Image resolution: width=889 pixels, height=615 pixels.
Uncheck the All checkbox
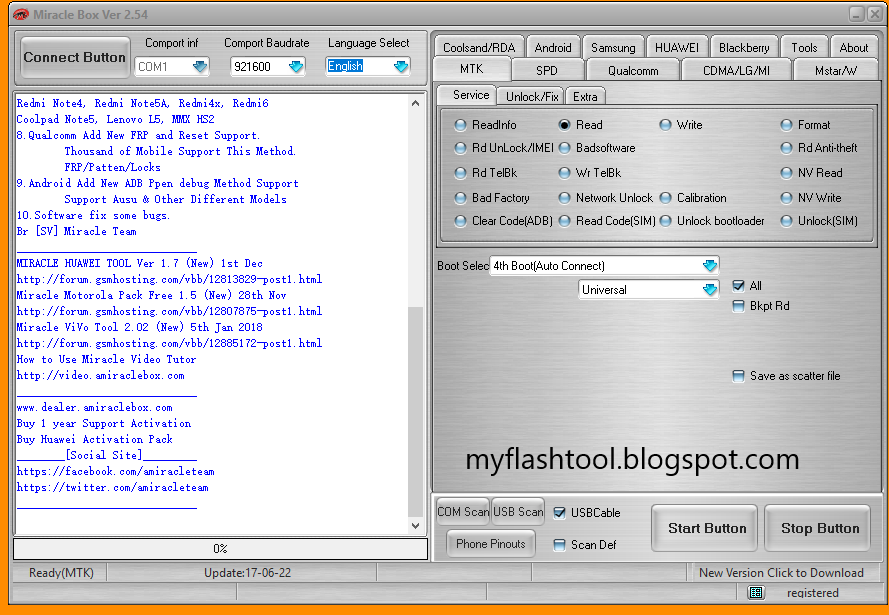point(738,286)
